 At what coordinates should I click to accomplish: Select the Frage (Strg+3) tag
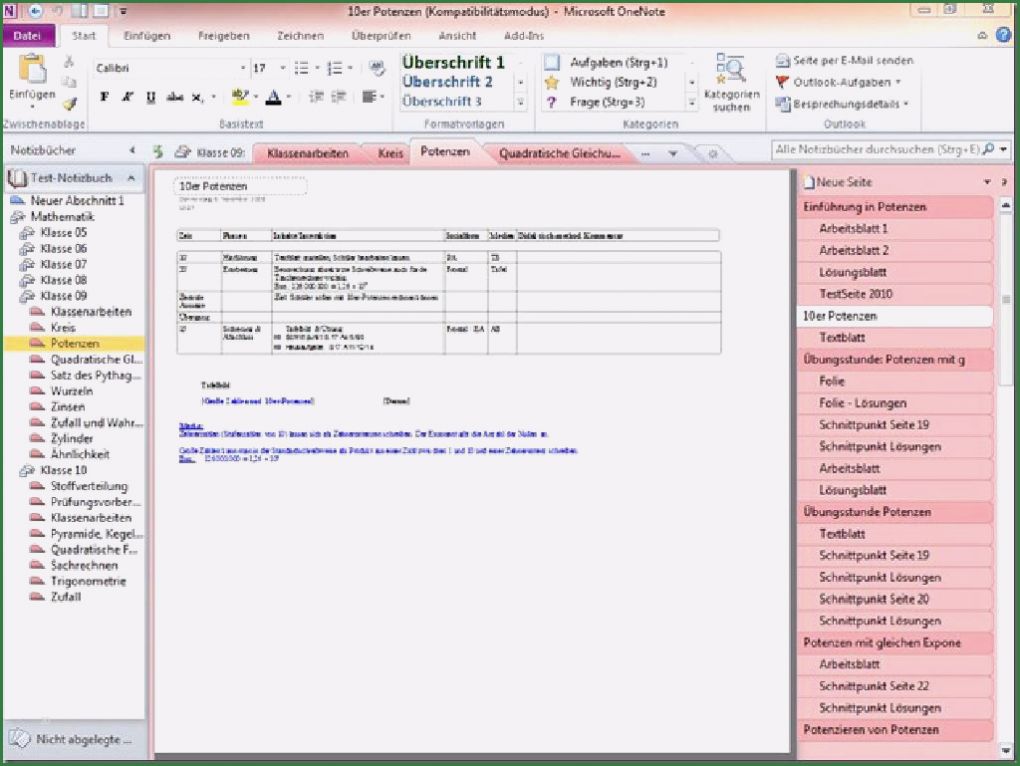pyautogui.click(x=551, y=102)
